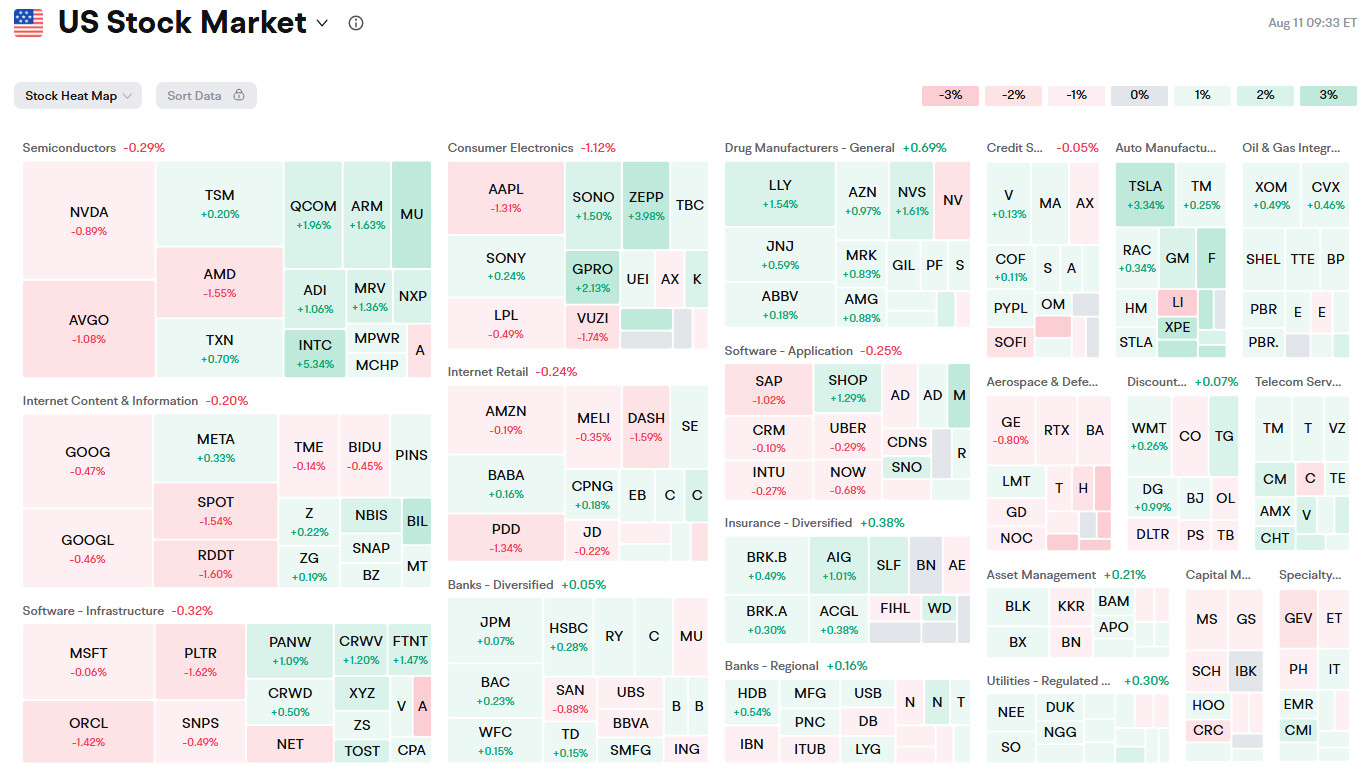Screen dimensions: 1370x764
Task: Select the 0% legend swatch
Action: (x=1139, y=95)
